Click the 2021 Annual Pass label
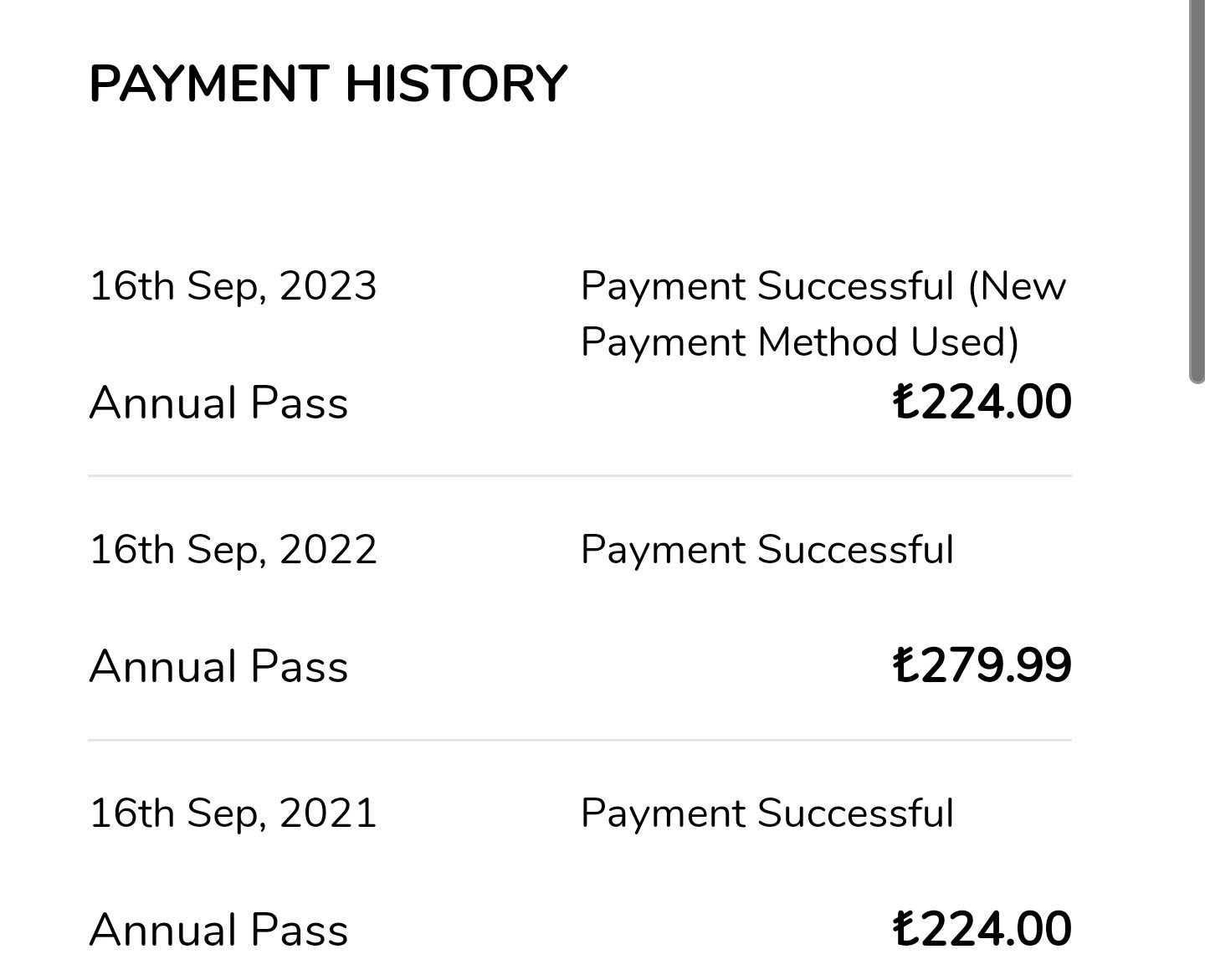This screenshot has height=980, width=1205. pos(218,931)
